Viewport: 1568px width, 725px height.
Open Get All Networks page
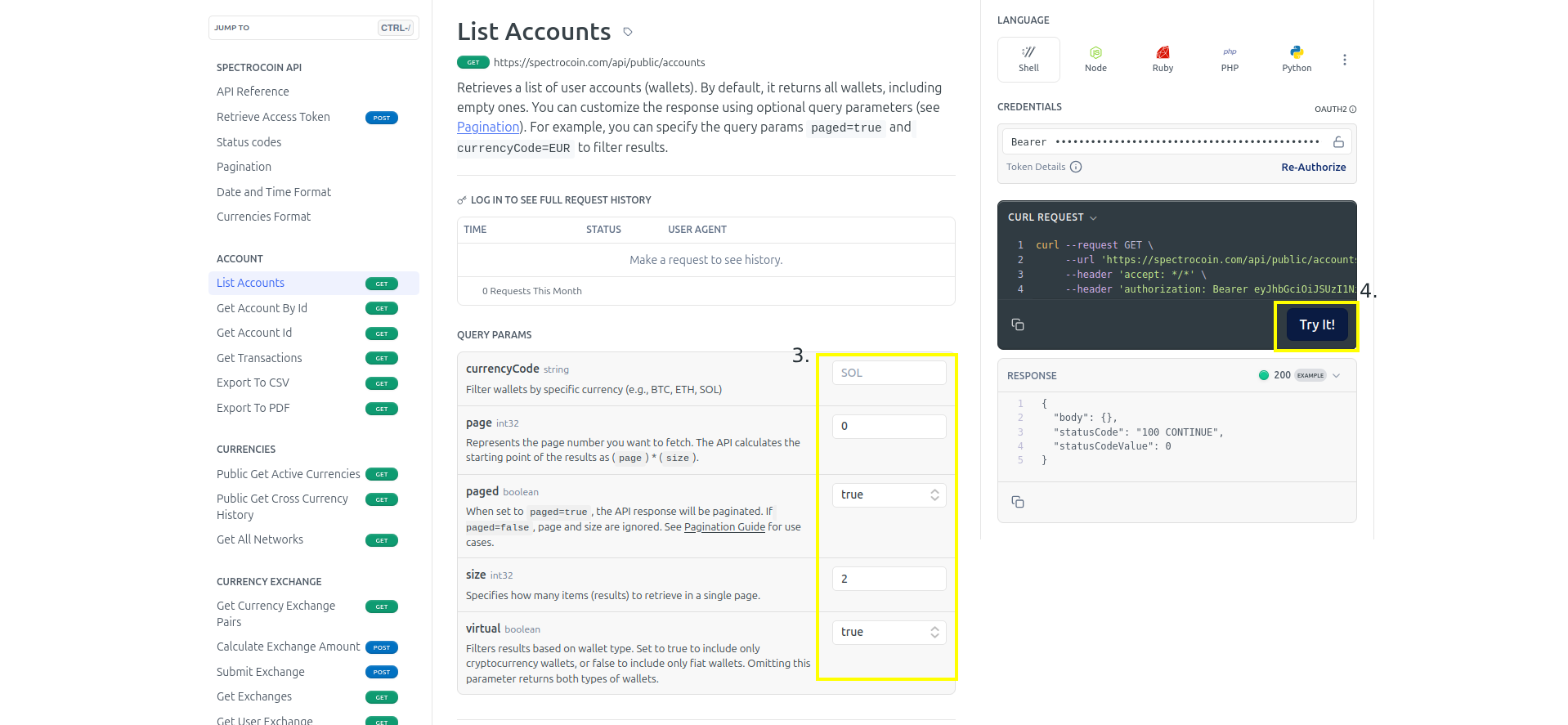(x=307, y=539)
